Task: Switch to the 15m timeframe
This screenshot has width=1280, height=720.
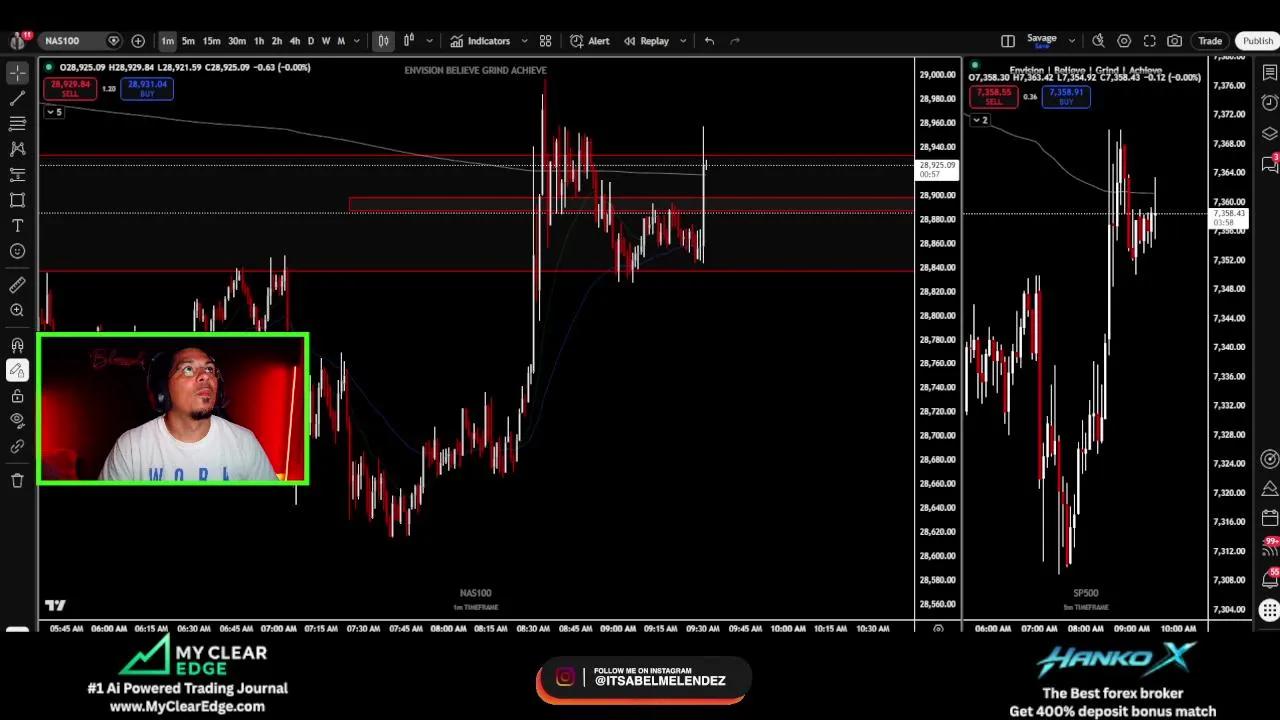Action: 211,41
